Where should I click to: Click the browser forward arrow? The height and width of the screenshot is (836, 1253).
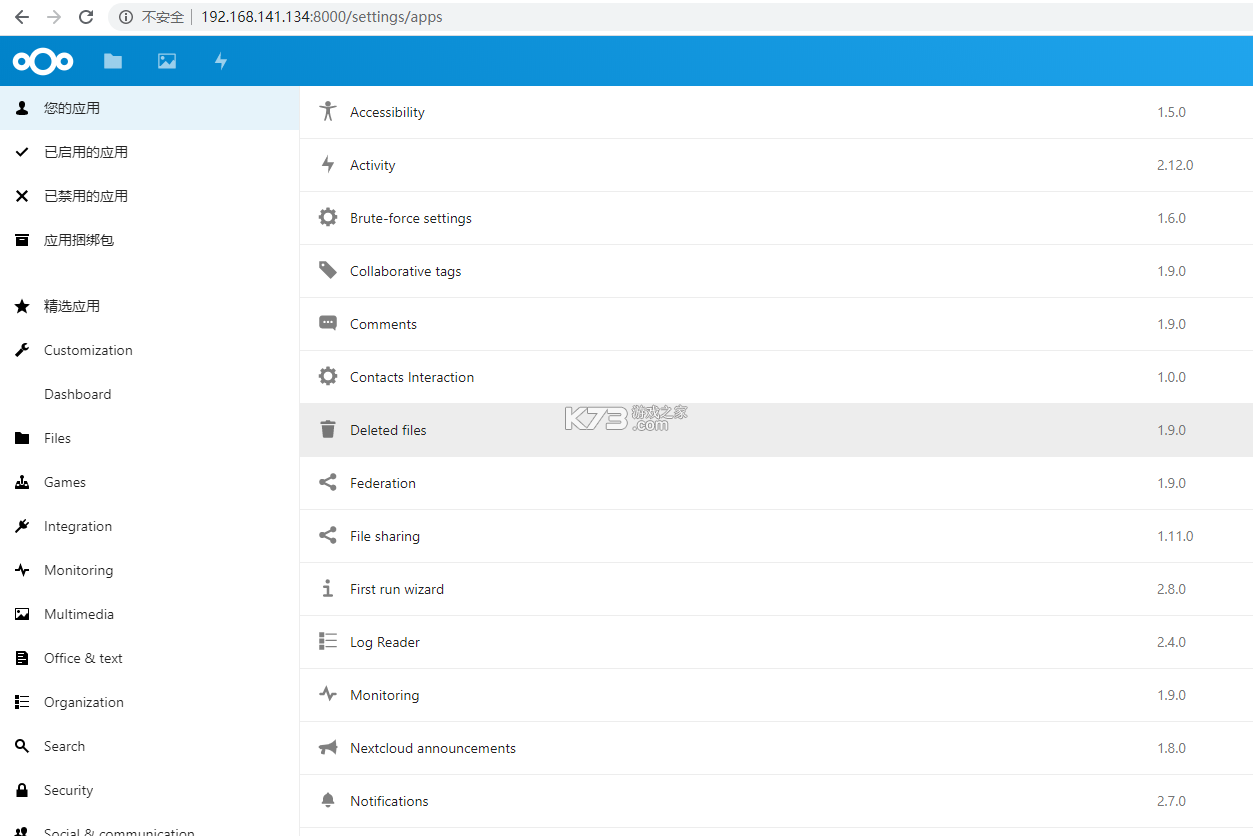[x=54, y=17]
